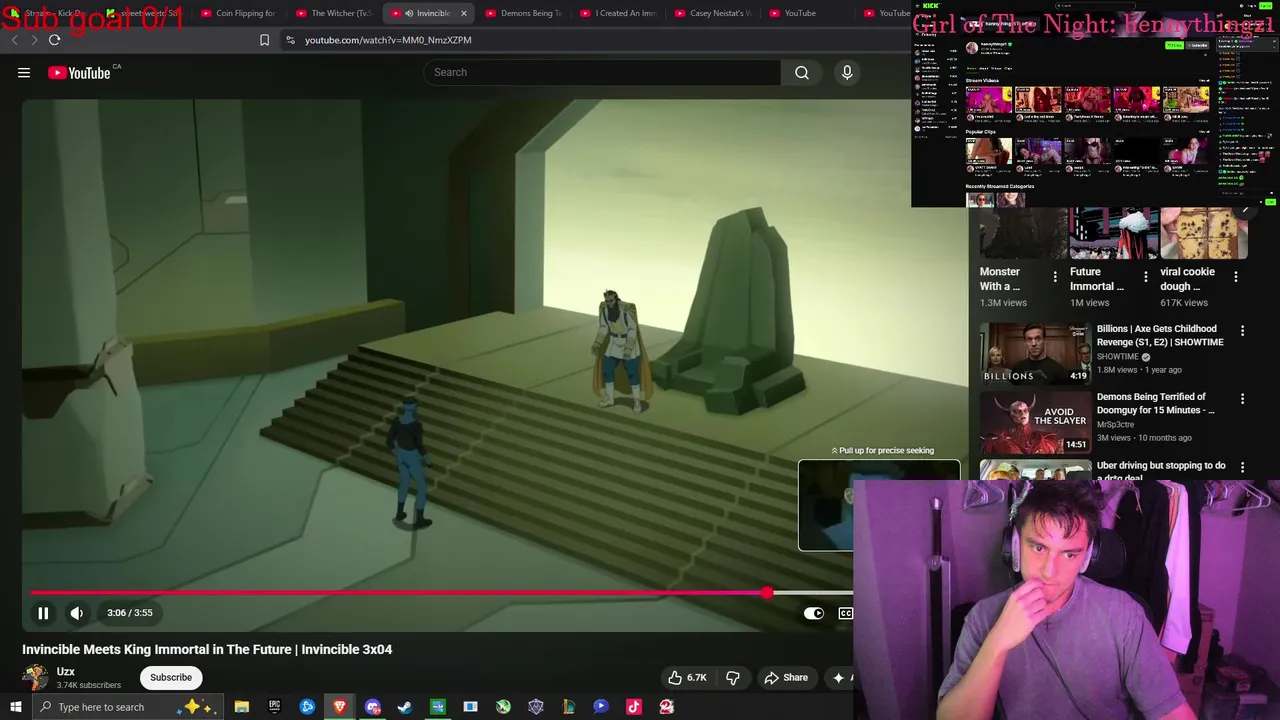This screenshot has height=720, width=1280.
Task: Open options for Uber driving video
Action: point(1242,467)
